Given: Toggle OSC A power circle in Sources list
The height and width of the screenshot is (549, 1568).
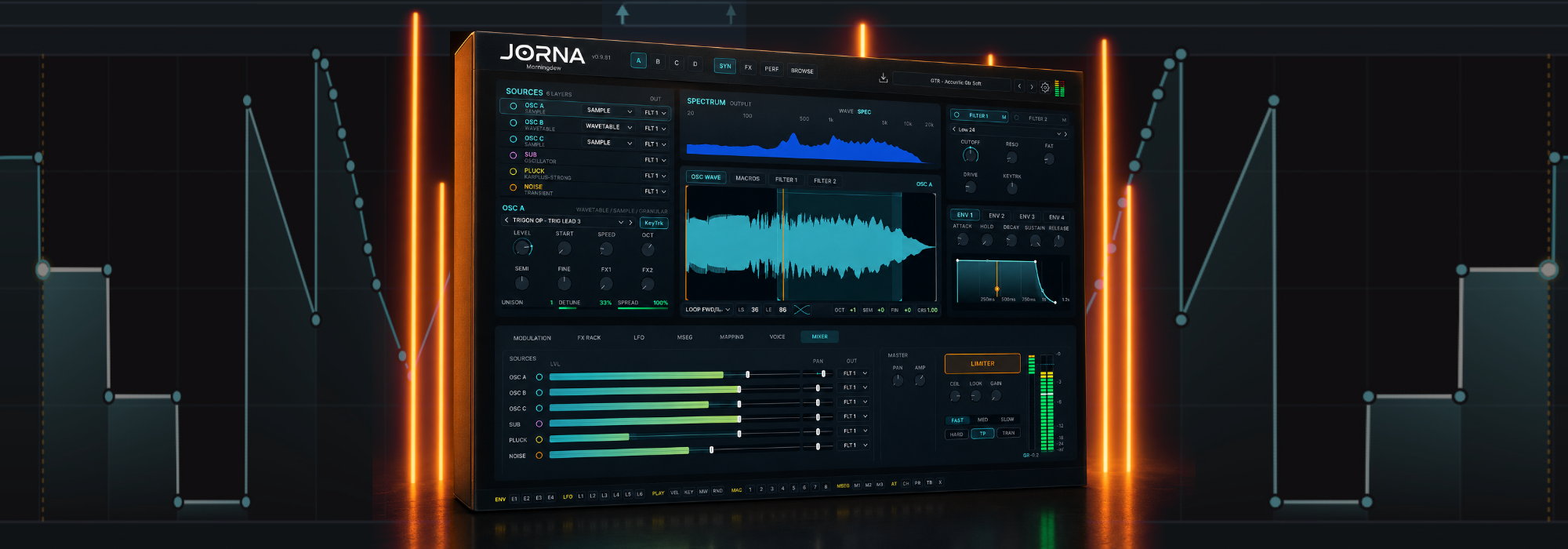Looking at the screenshot, I should coord(514,106).
